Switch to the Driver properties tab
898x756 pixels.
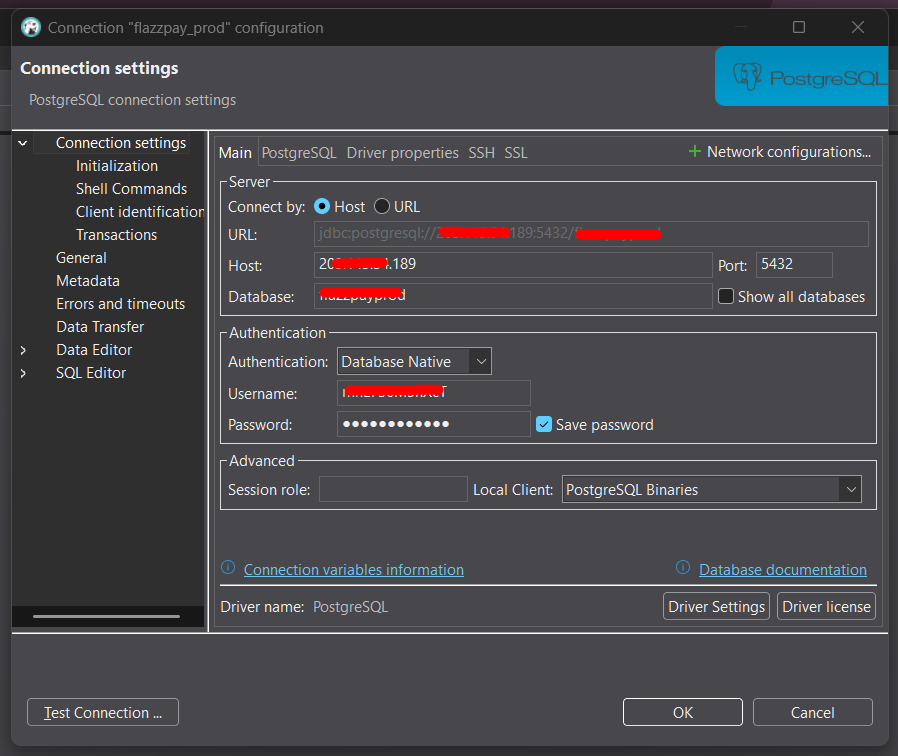pyautogui.click(x=402, y=153)
